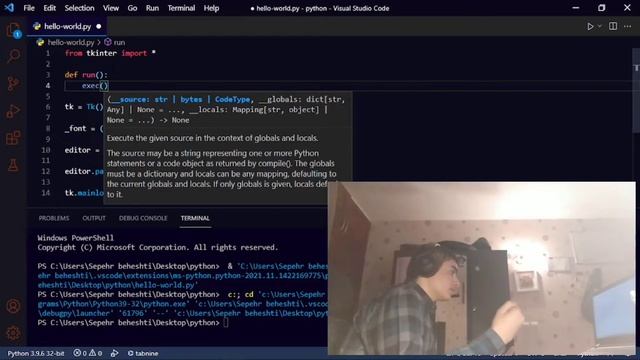Image resolution: width=640 pixels, height=360 pixels.
Task: Place cursor on line 1 import statement
Action: point(110,53)
